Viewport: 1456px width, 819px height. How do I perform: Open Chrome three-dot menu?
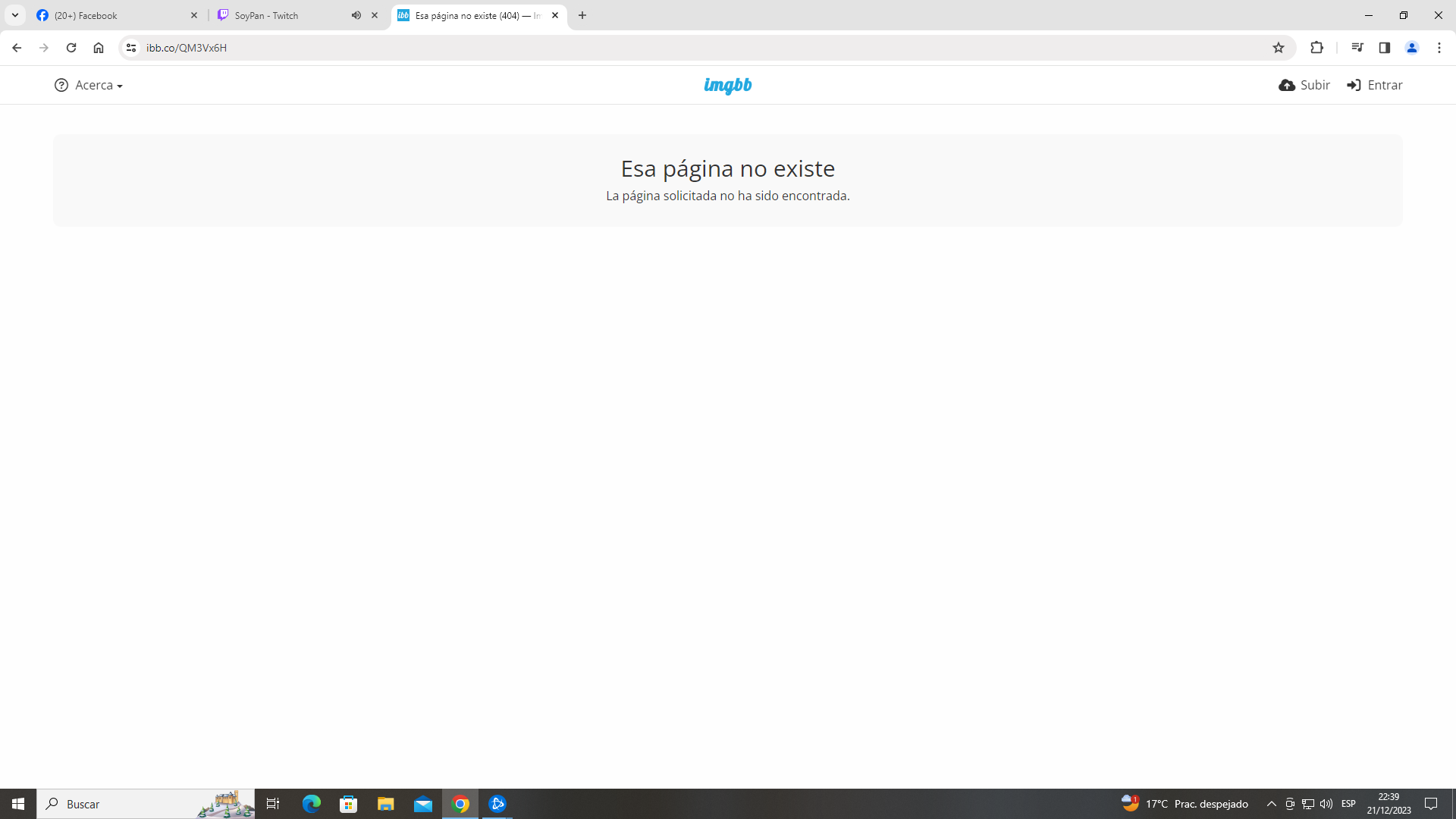(x=1439, y=48)
